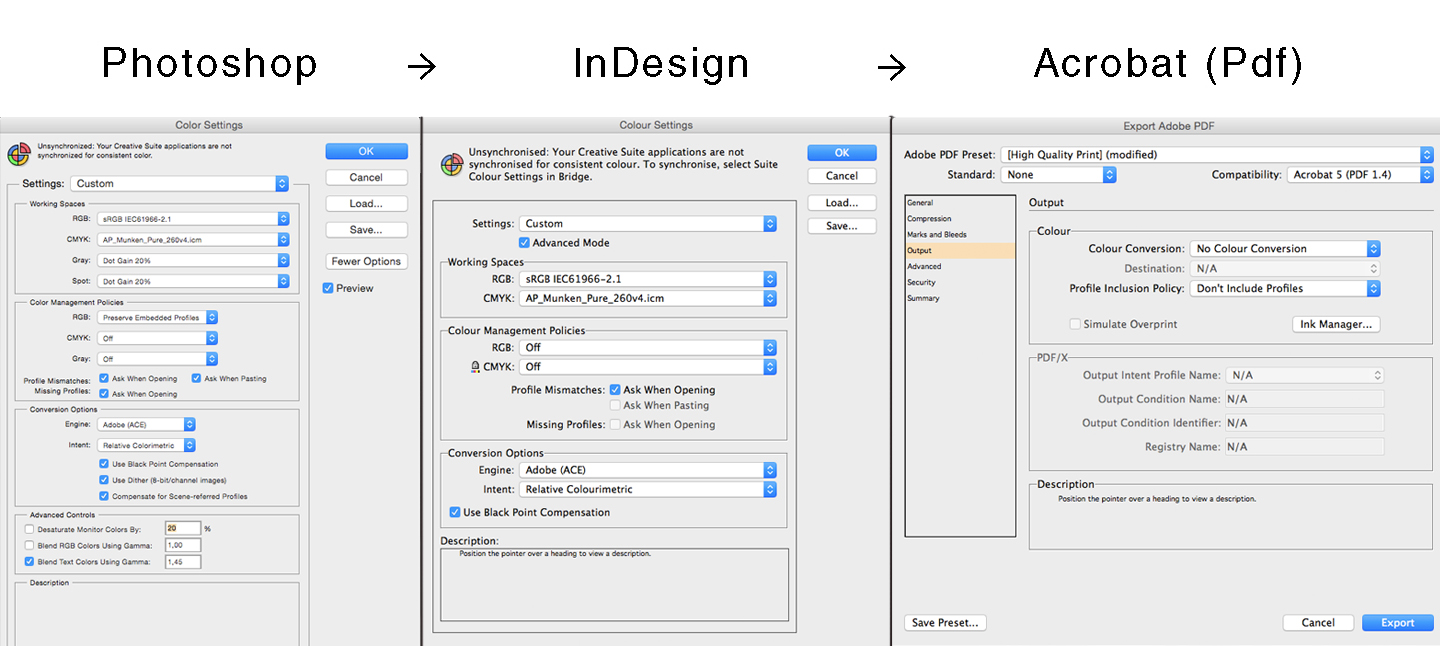1440x646 pixels.
Task: Toggle Photoshop Profile Mismatches Ask When Opening
Action: (104, 379)
